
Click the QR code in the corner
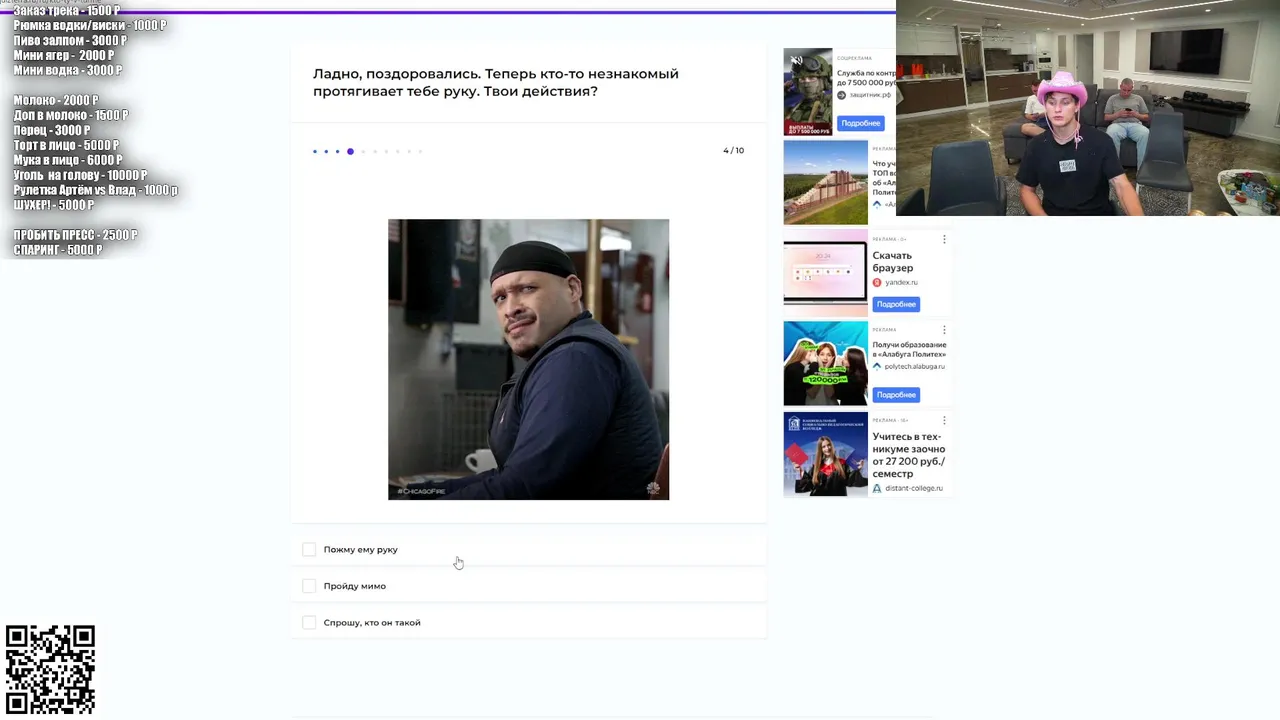click(50, 670)
